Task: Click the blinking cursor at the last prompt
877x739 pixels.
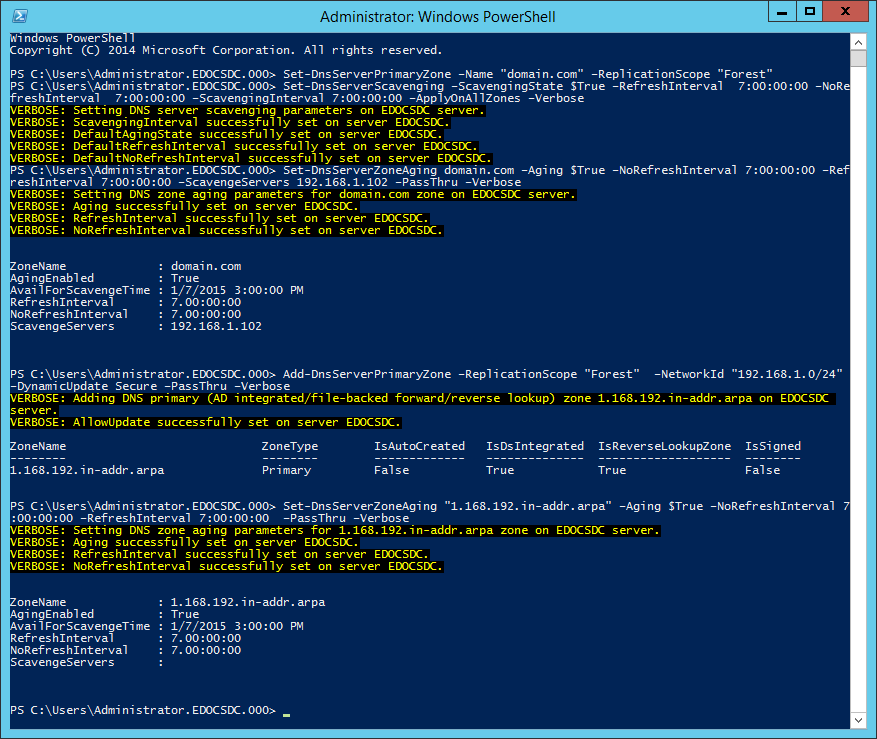Action: click(286, 711)
